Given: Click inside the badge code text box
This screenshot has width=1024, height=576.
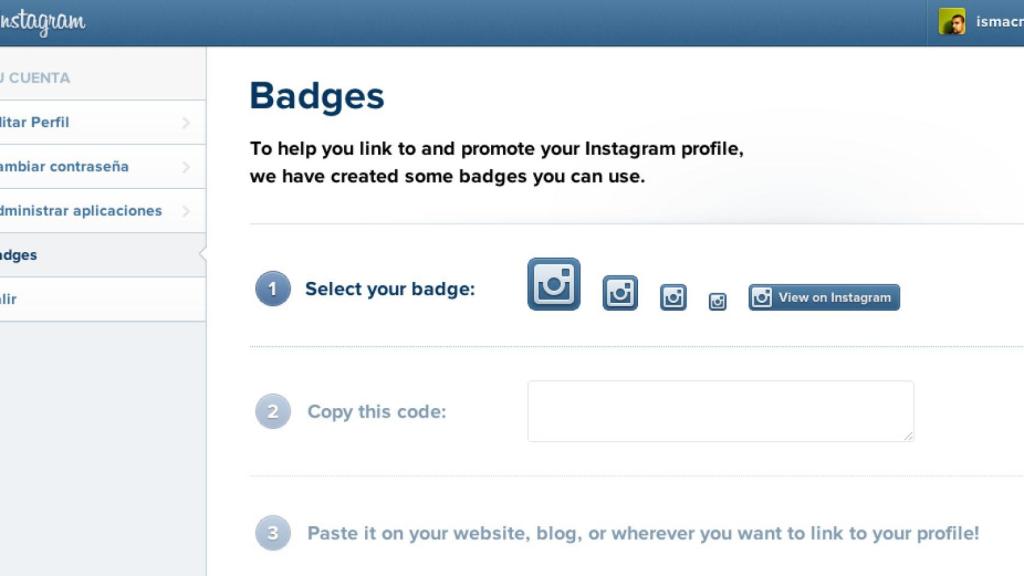Looking at the screenshot, I should (x=720, y=410).
